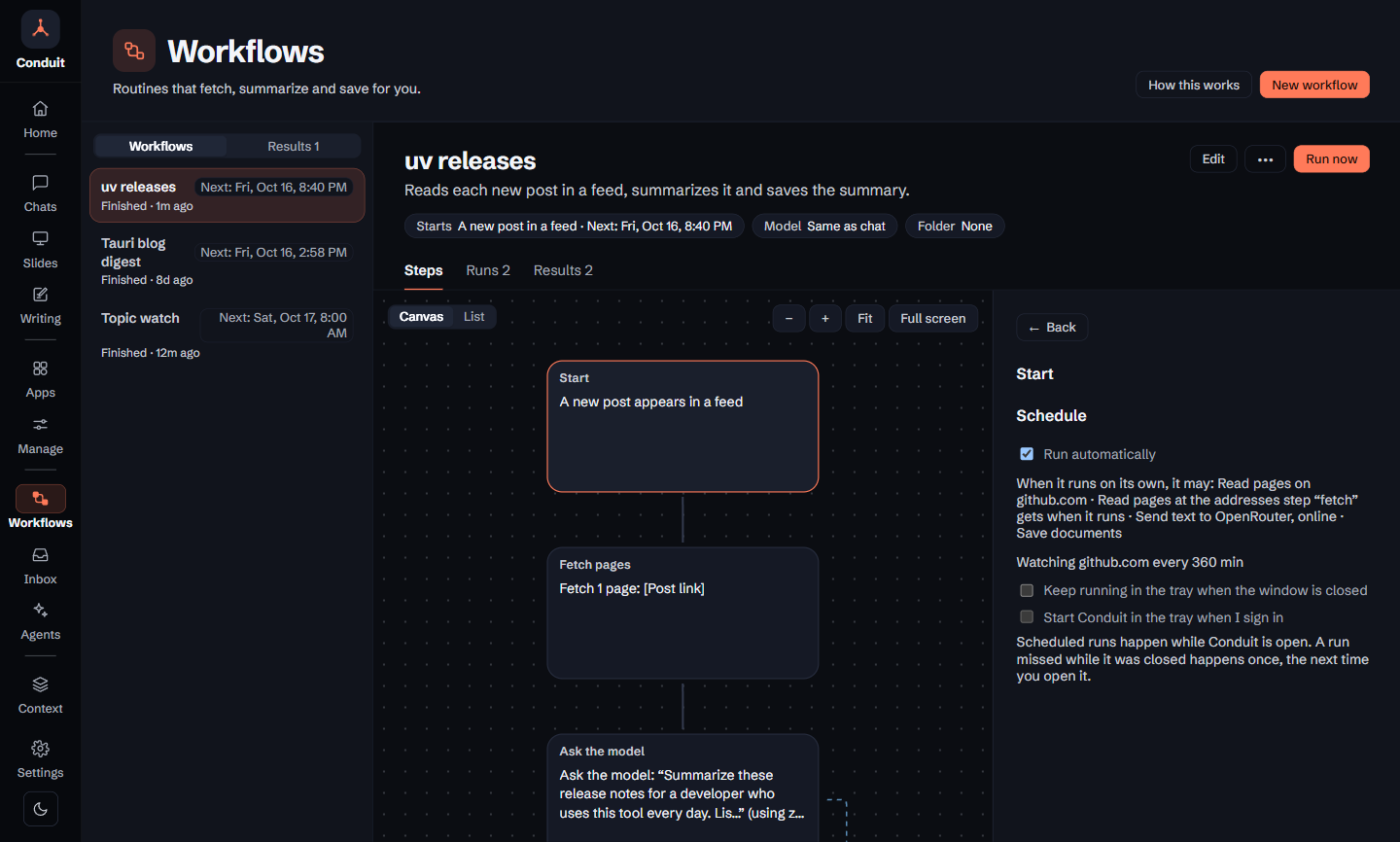The width and height of the screenshot is (1400, 842).
Task: Select the uv releases workflow row
Action: (x=227, y=195)
